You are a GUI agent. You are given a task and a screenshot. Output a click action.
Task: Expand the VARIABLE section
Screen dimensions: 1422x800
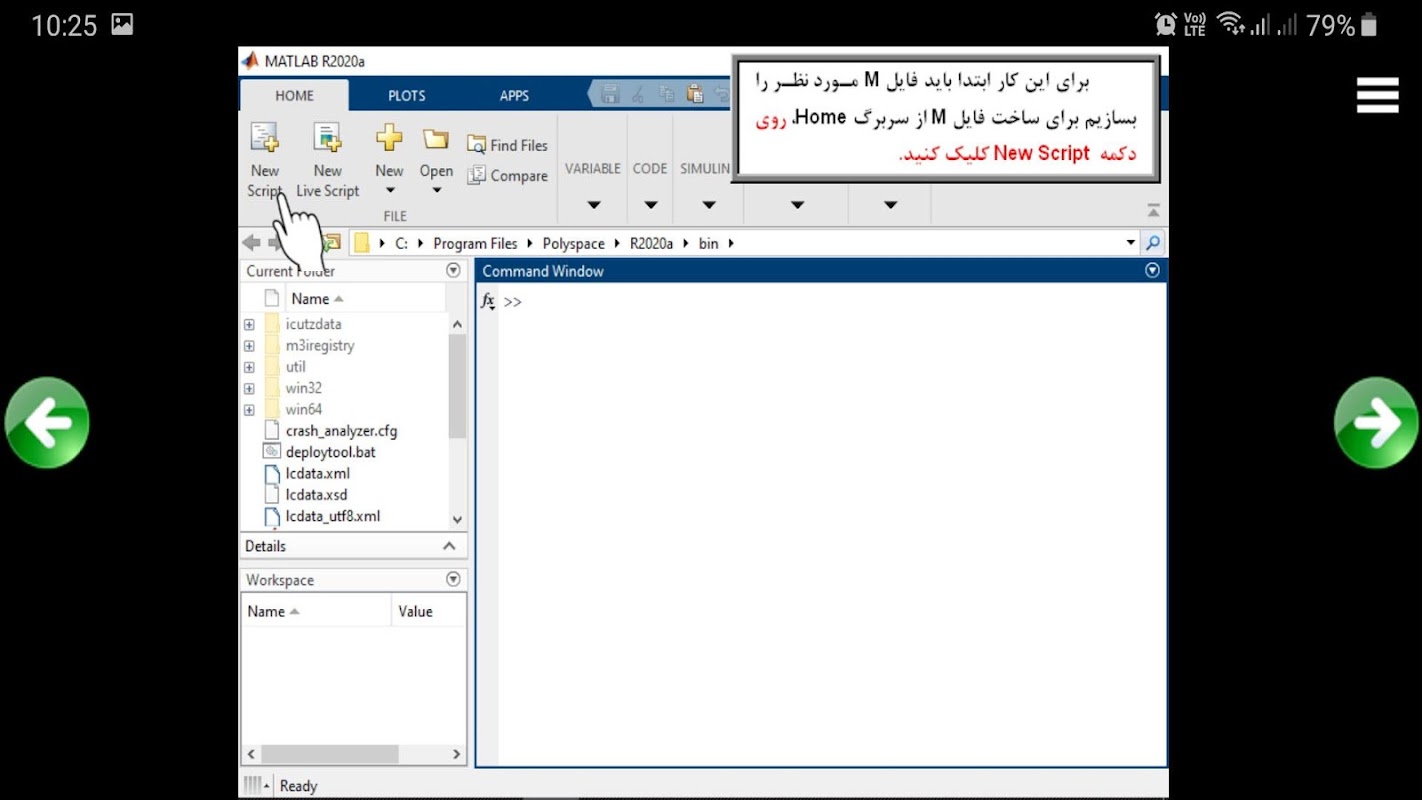tap(593, 204)
